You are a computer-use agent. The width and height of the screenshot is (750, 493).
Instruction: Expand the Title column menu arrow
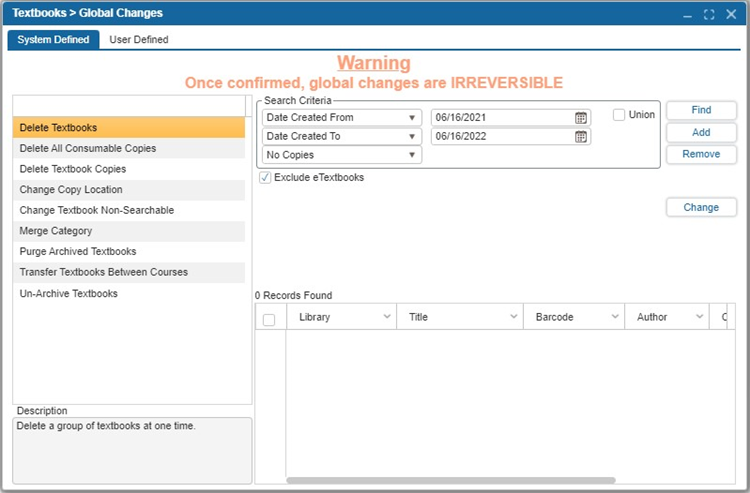(x=514, y=317)
